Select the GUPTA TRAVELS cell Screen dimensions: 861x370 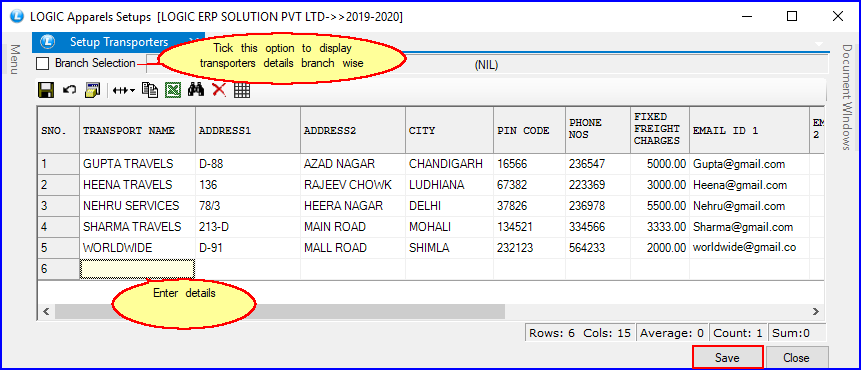click(137, 164)
